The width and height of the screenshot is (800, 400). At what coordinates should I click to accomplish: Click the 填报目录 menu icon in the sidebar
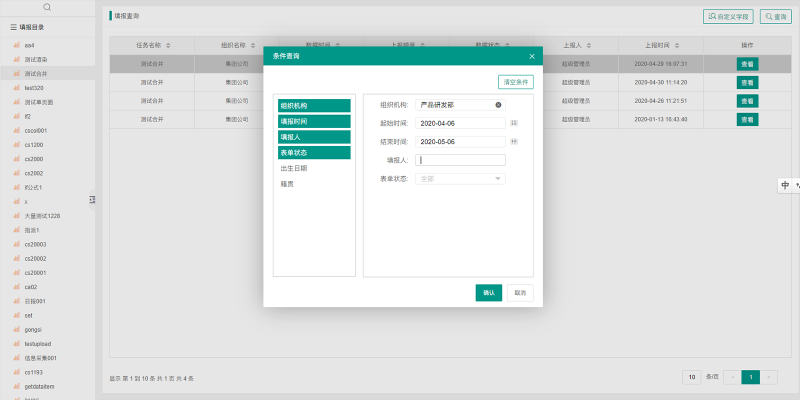point(14,28)
